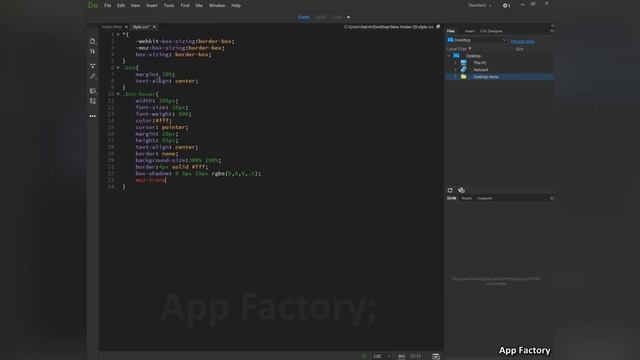Switch to the index.html document tab
640x360 pixels.
tap(112, 27)
